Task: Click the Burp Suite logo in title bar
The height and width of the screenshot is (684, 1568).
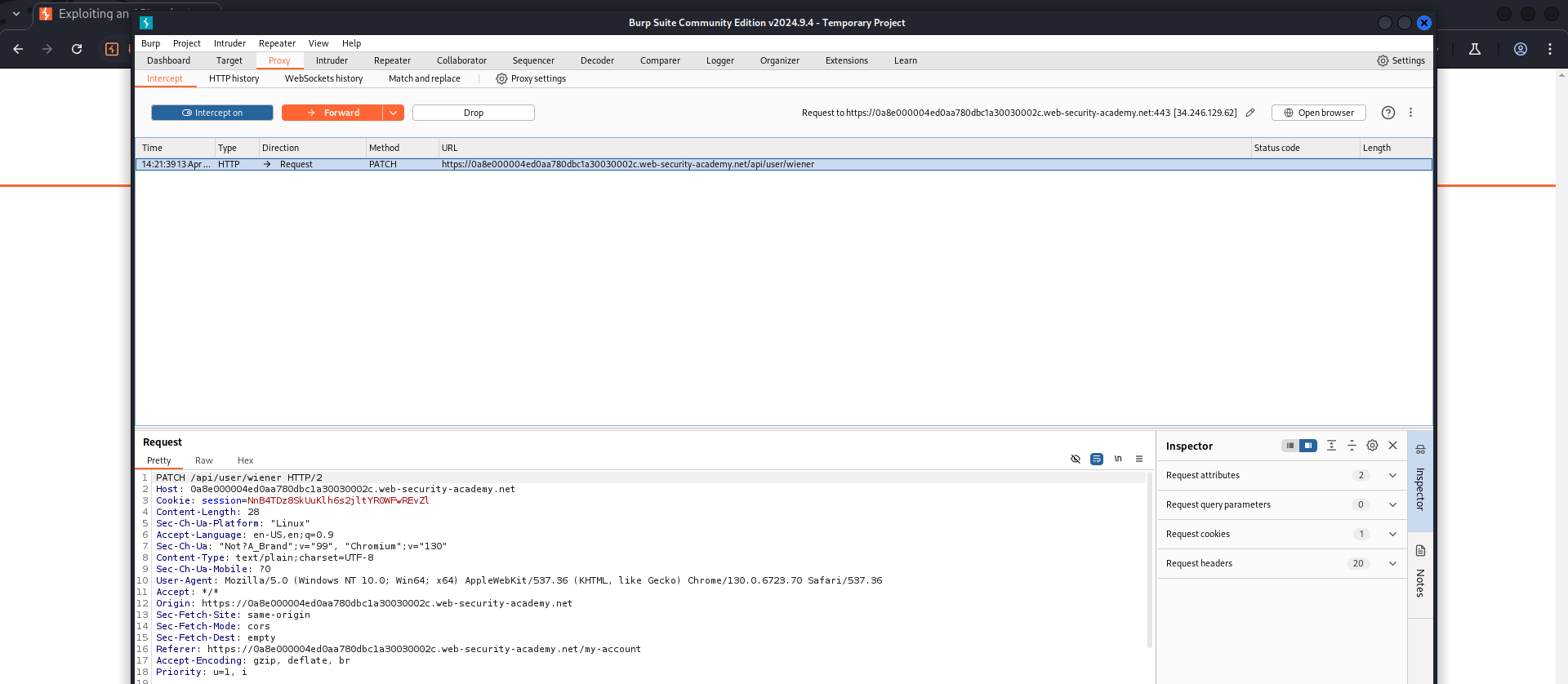Action: click(x=146, y=23)
